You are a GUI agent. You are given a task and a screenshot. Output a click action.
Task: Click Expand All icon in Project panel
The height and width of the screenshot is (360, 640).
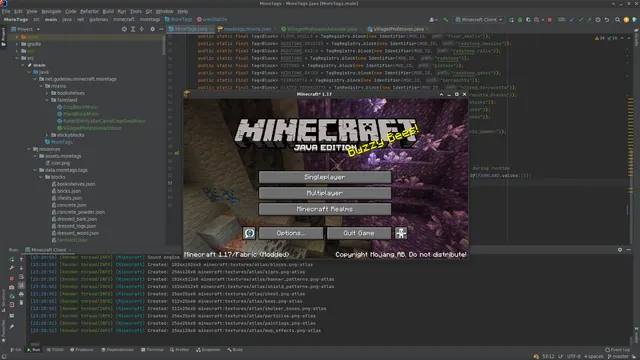(133, 29)
